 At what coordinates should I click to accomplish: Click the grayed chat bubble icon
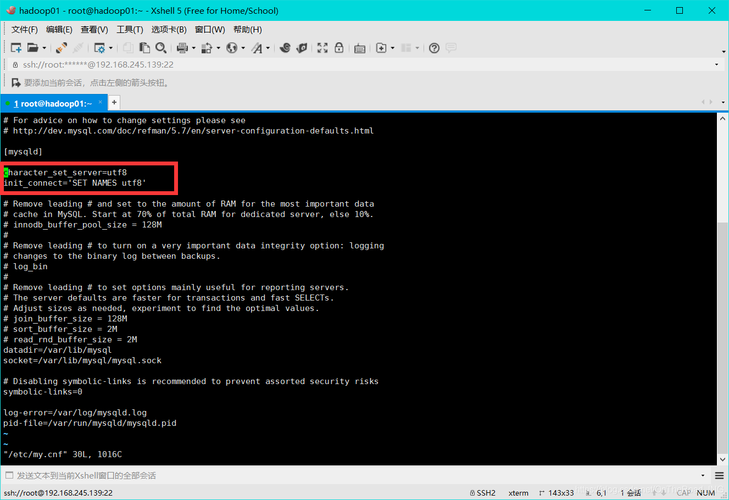click(x=451, y=47)
